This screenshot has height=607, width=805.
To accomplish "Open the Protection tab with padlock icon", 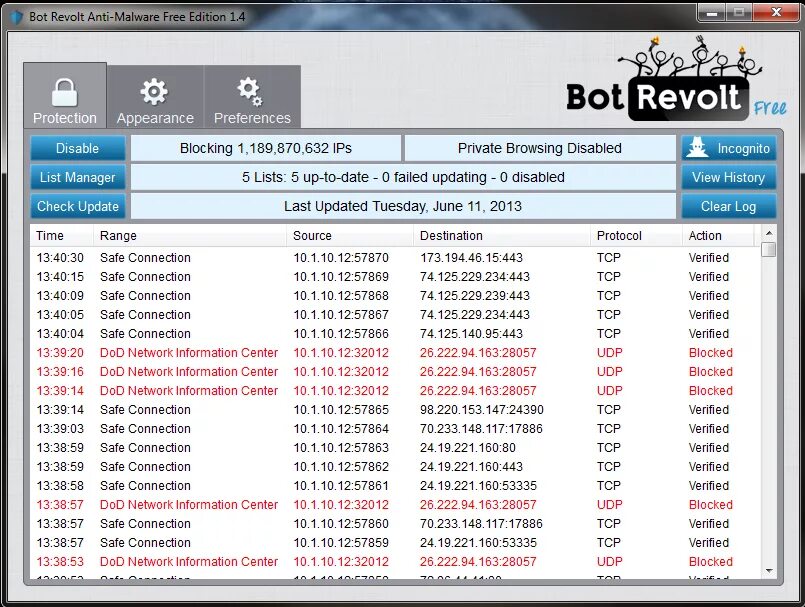I will point(65,96).
